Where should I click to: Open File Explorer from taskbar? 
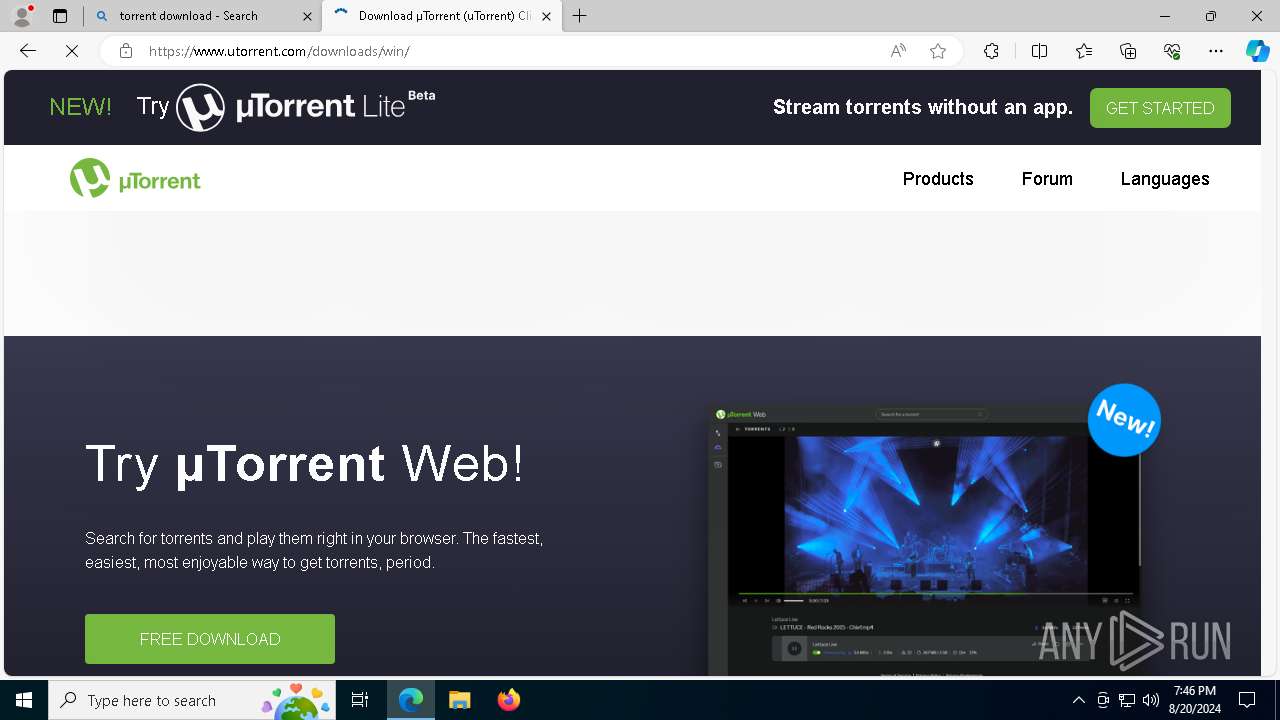click(459, 700)
